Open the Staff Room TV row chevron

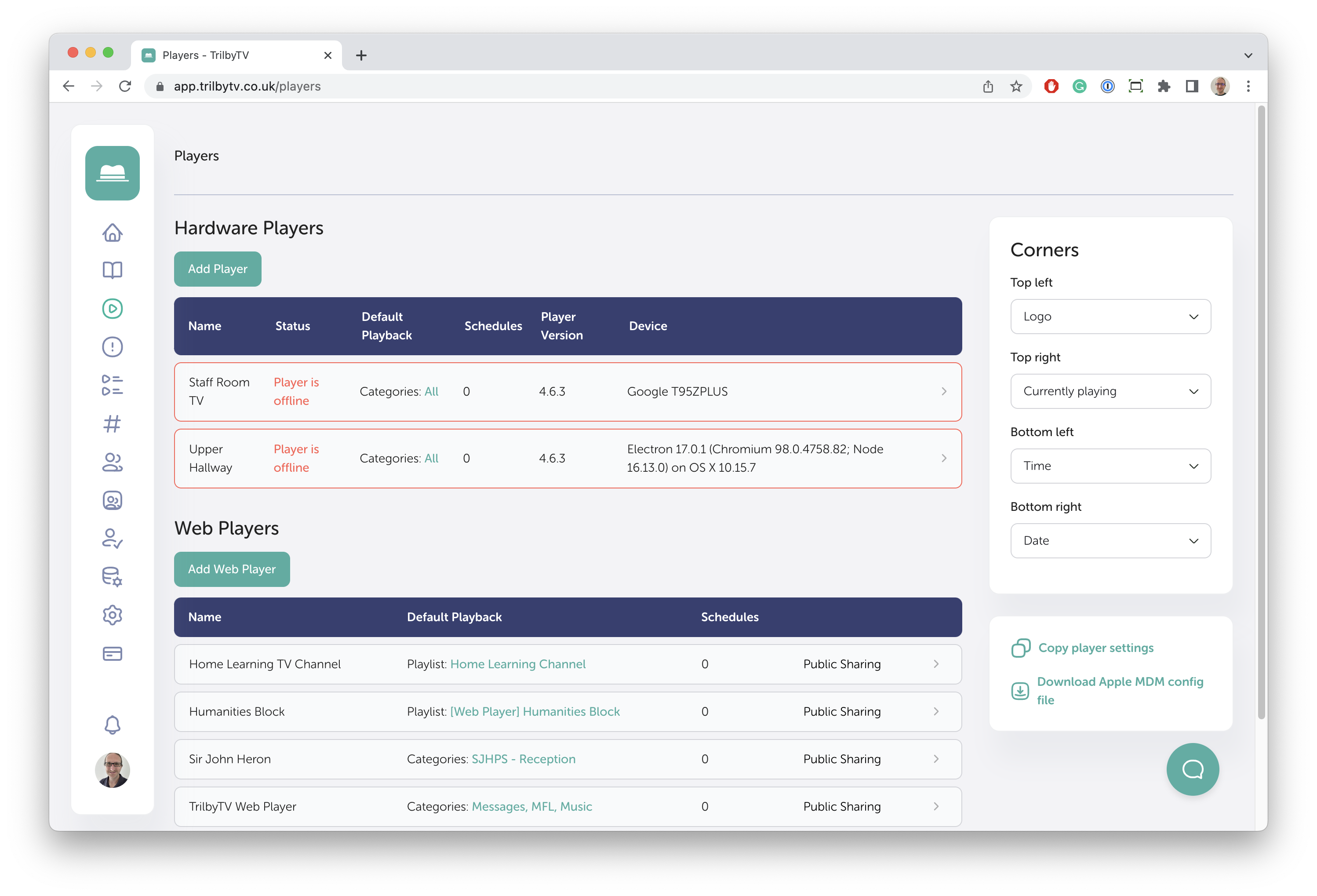(x=943, y=392)
